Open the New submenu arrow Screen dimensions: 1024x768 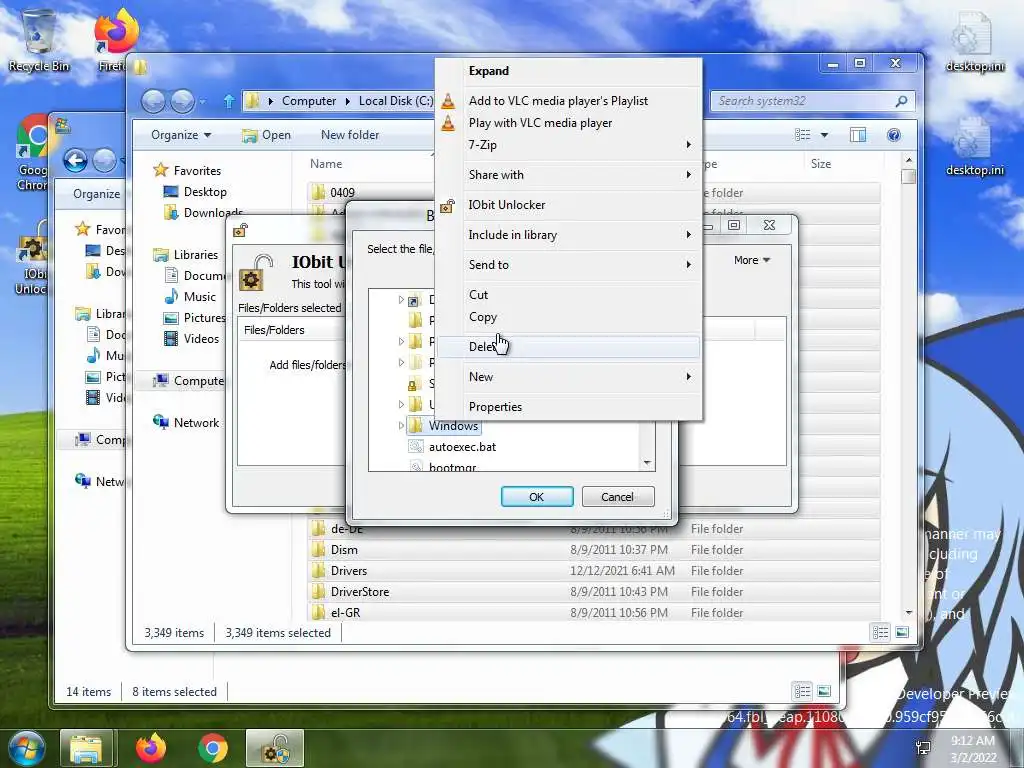688,377
